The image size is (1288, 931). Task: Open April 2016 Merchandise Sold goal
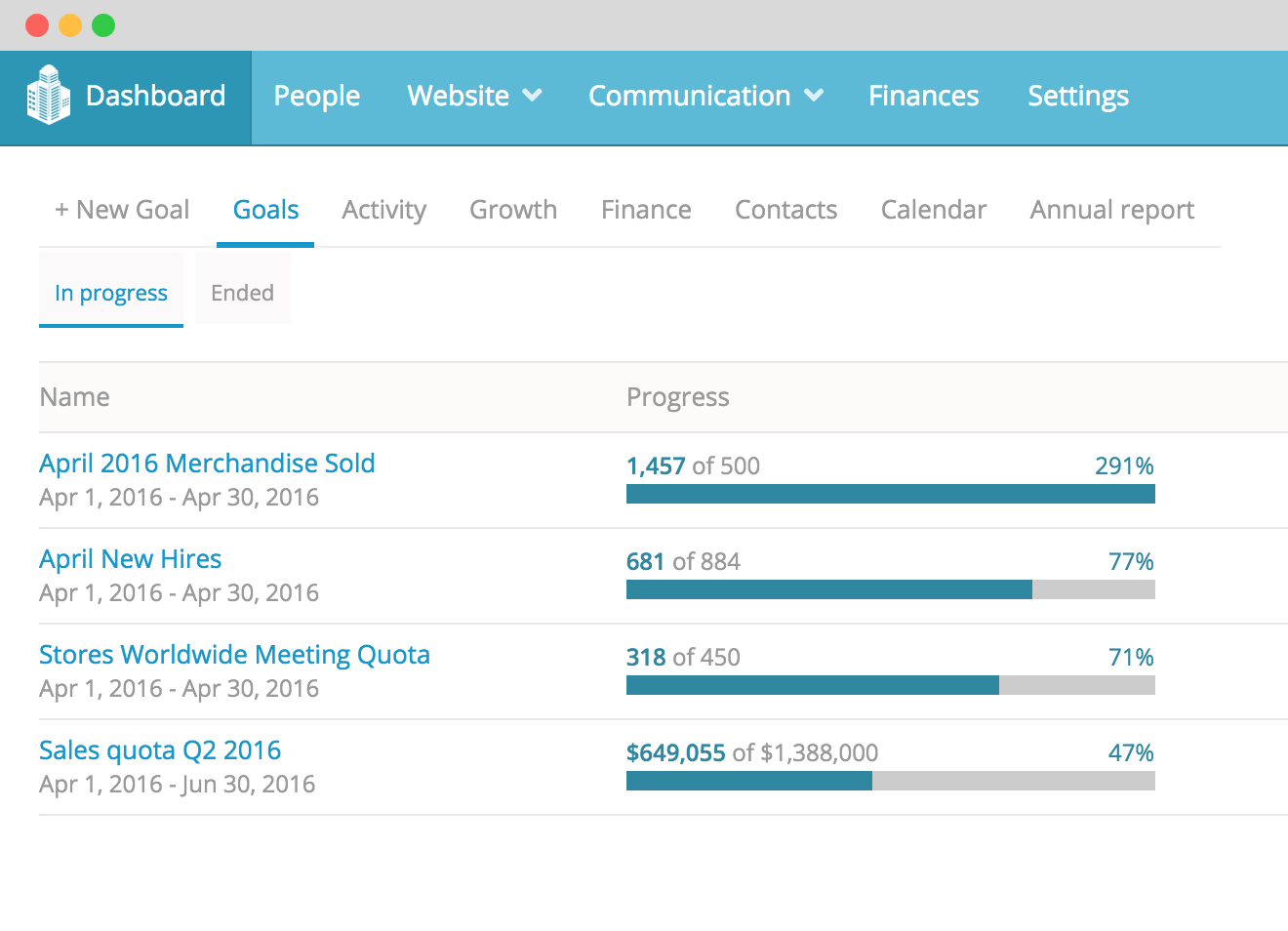tap(207, 464)
